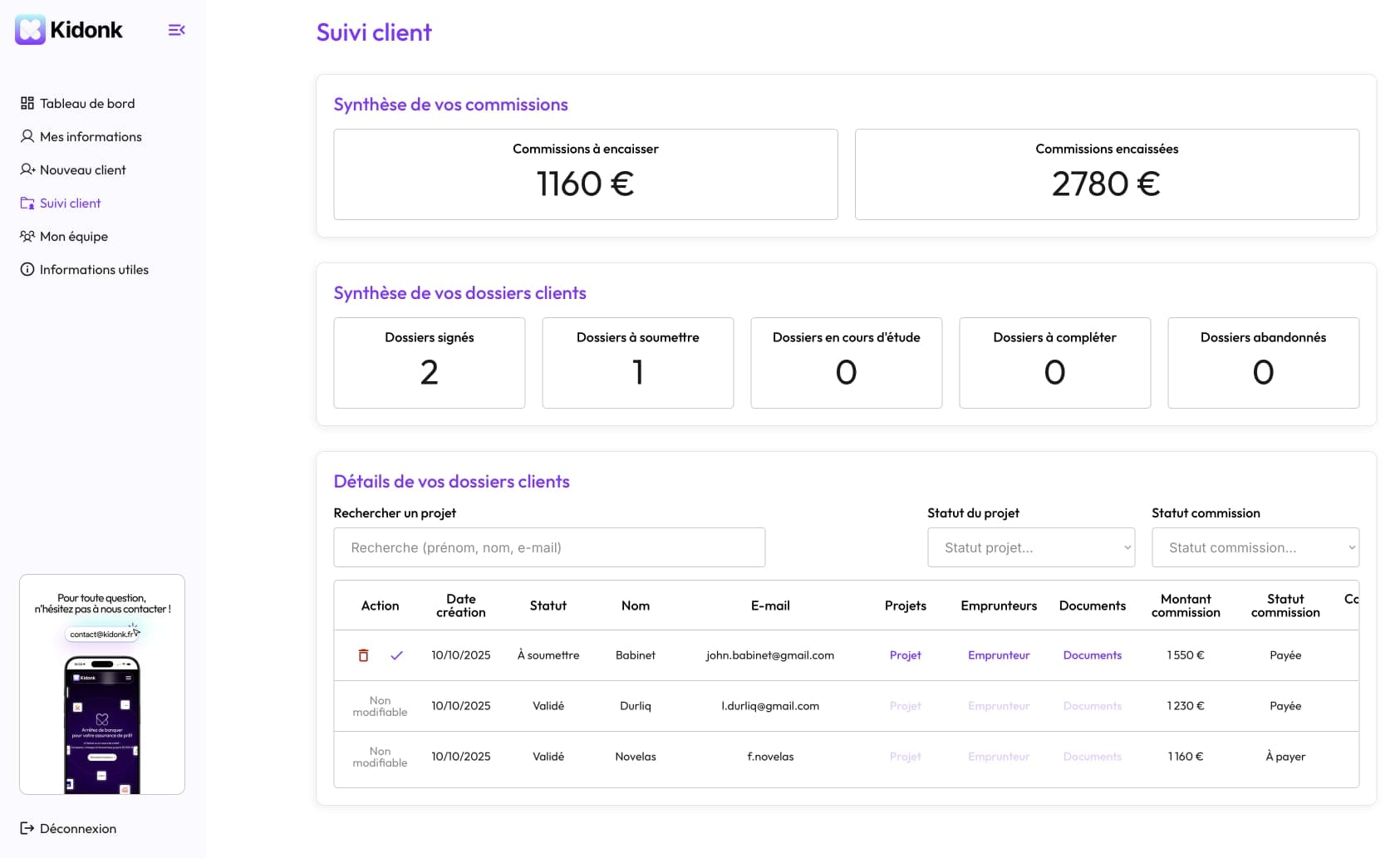Expand the Statut commission dropdown
This screenshot has height=858, width=1400.
(1255, 547)
